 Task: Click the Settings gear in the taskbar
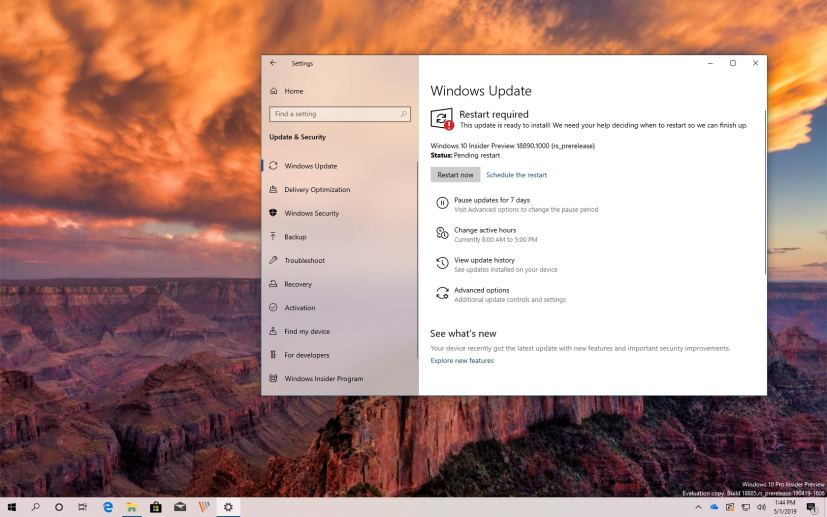pos(228,507)
